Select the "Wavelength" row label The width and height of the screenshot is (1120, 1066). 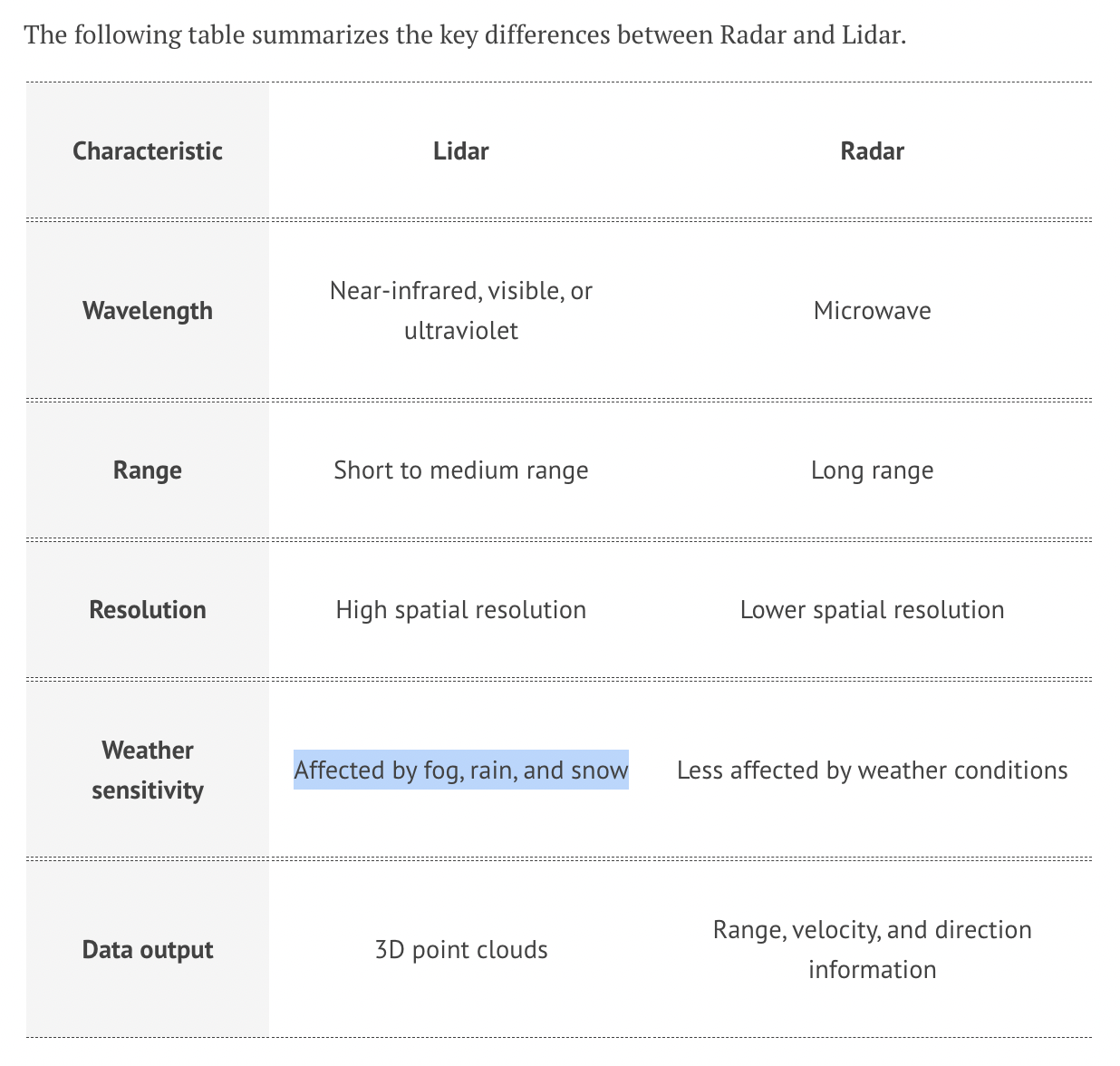[x=148, y=311]
